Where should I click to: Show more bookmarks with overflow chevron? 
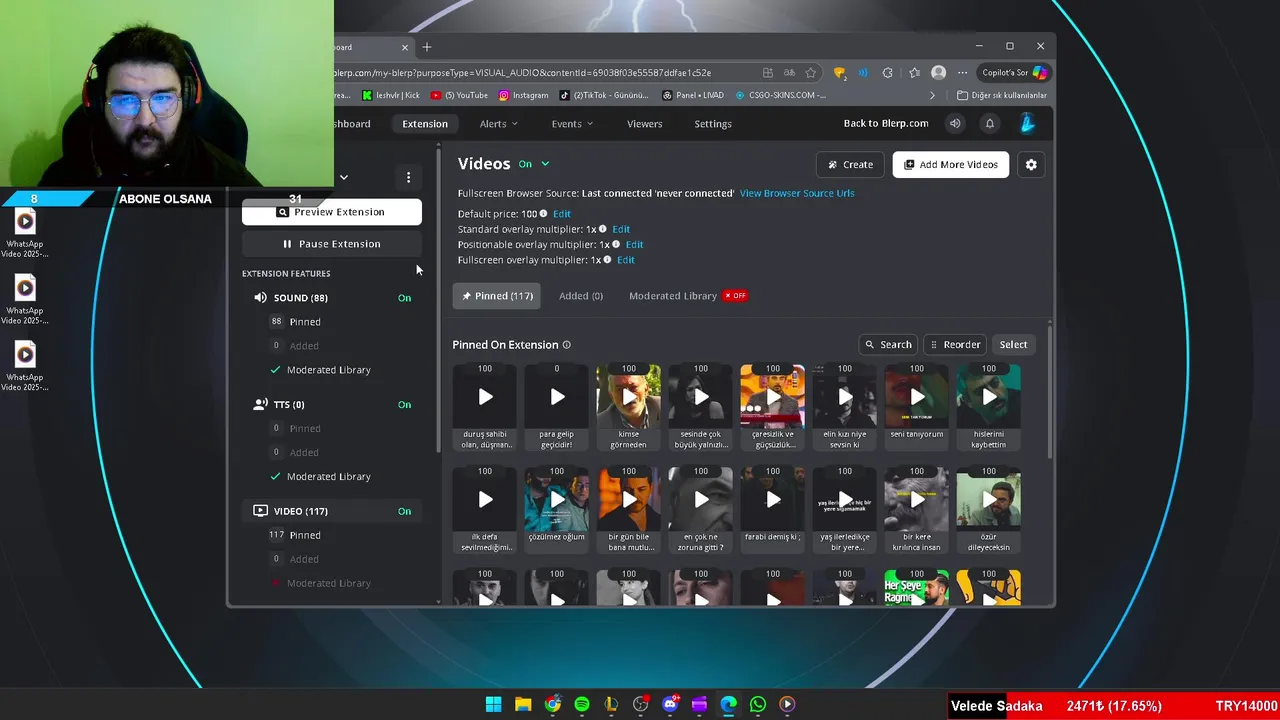(x=932, y=95)
